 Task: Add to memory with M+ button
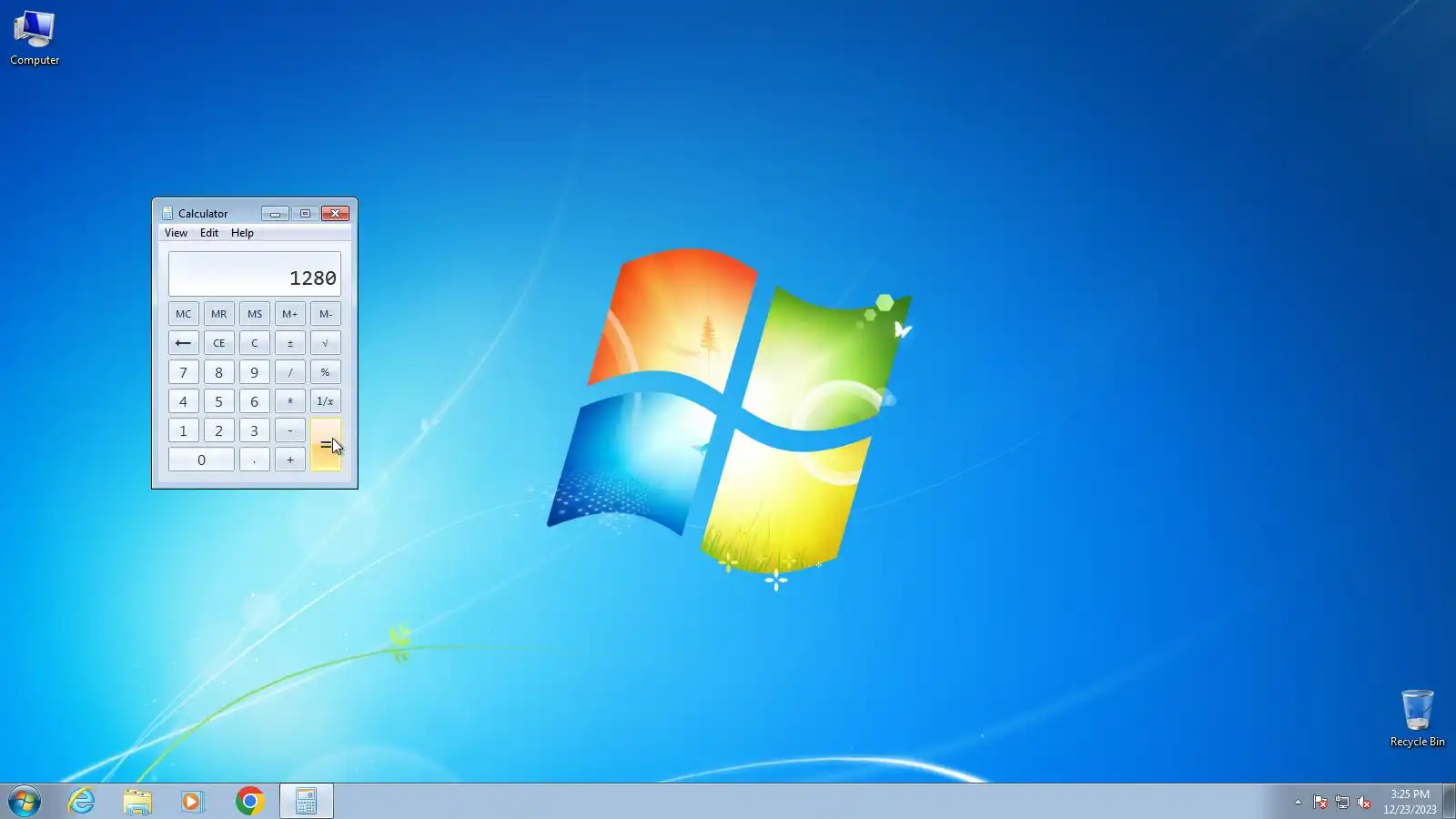(x=290, y=314)
